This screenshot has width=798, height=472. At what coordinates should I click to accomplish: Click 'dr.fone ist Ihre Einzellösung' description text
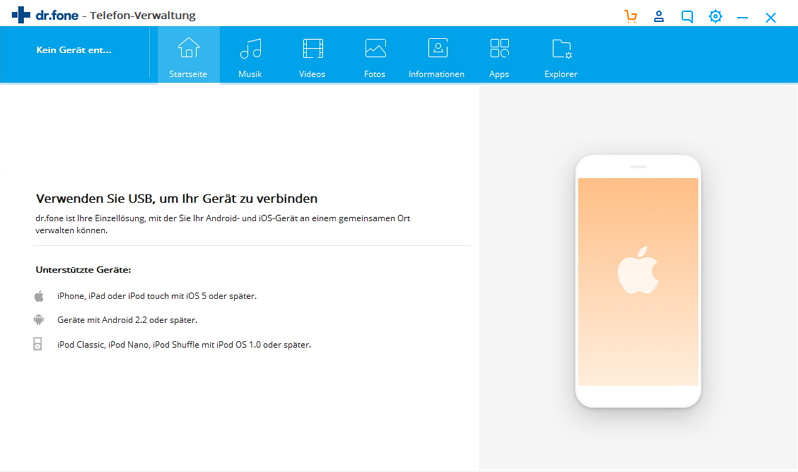click(223, 224)
